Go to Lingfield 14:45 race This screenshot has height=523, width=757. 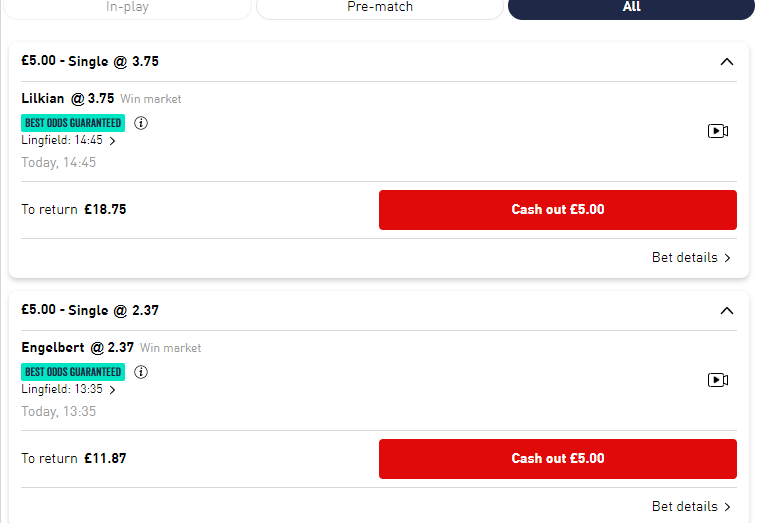[68, 140]
